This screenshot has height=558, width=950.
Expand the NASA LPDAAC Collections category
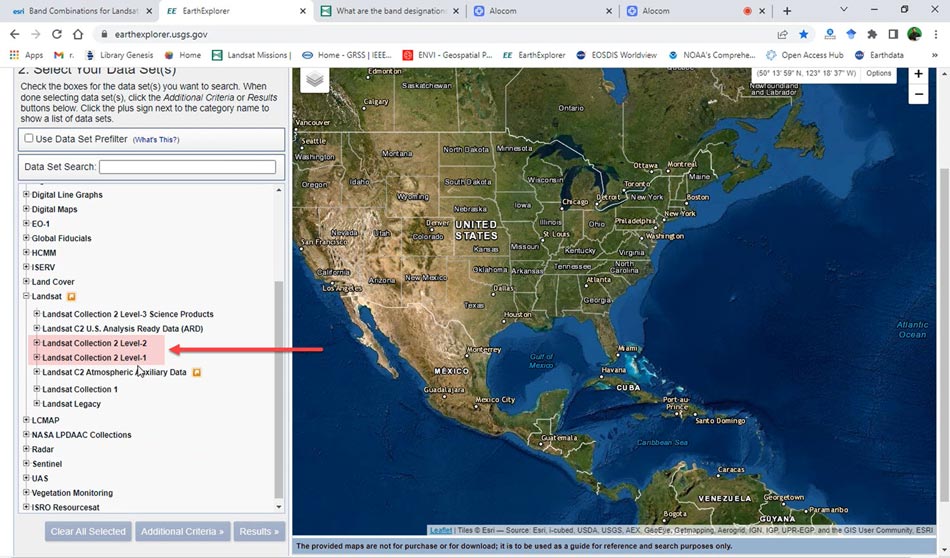click(x=26, y=434)
